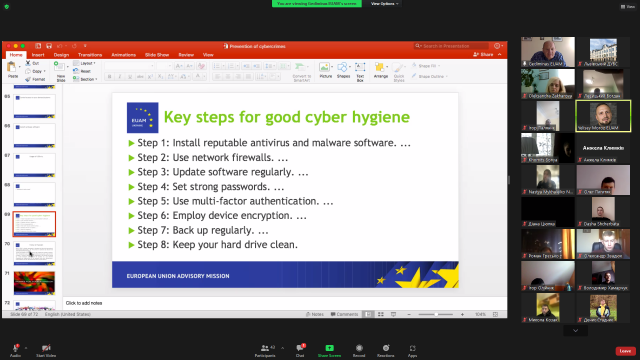Start video in Zoom toolbar

(46, 350)
